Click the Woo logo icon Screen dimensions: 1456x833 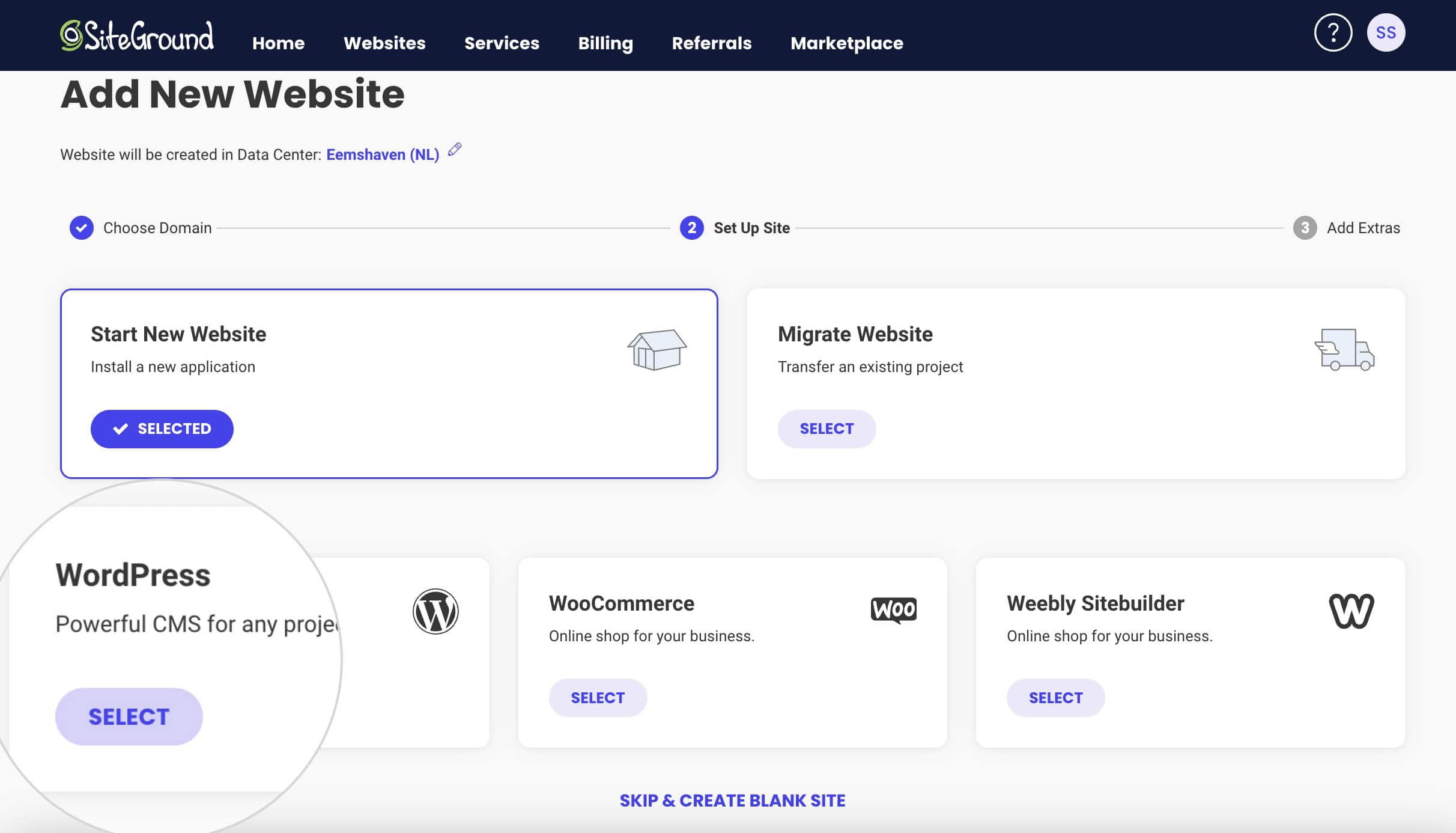coord(894,610)
